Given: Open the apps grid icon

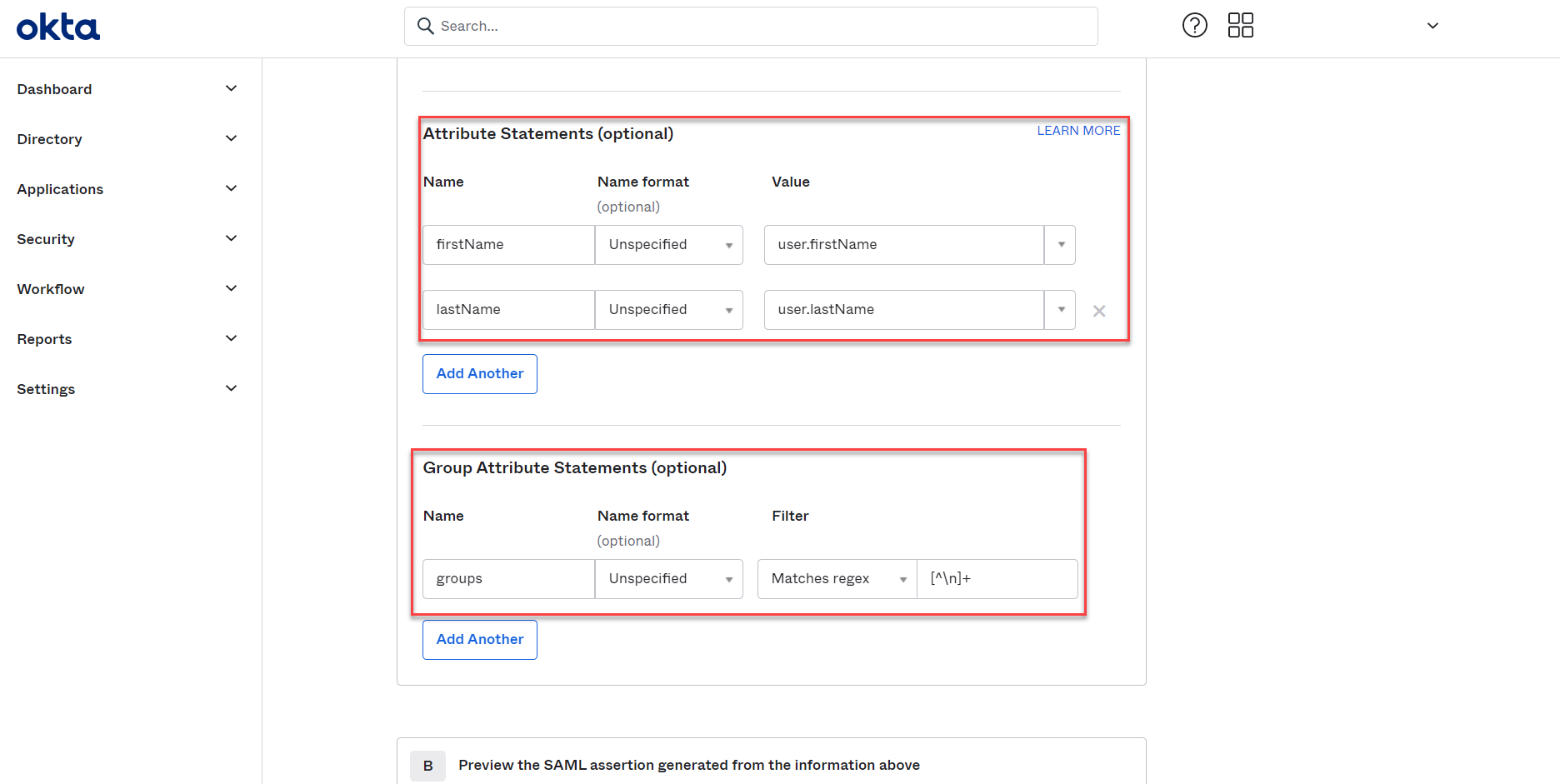Looking at the screenshot, I should [x=1240, y=26].
